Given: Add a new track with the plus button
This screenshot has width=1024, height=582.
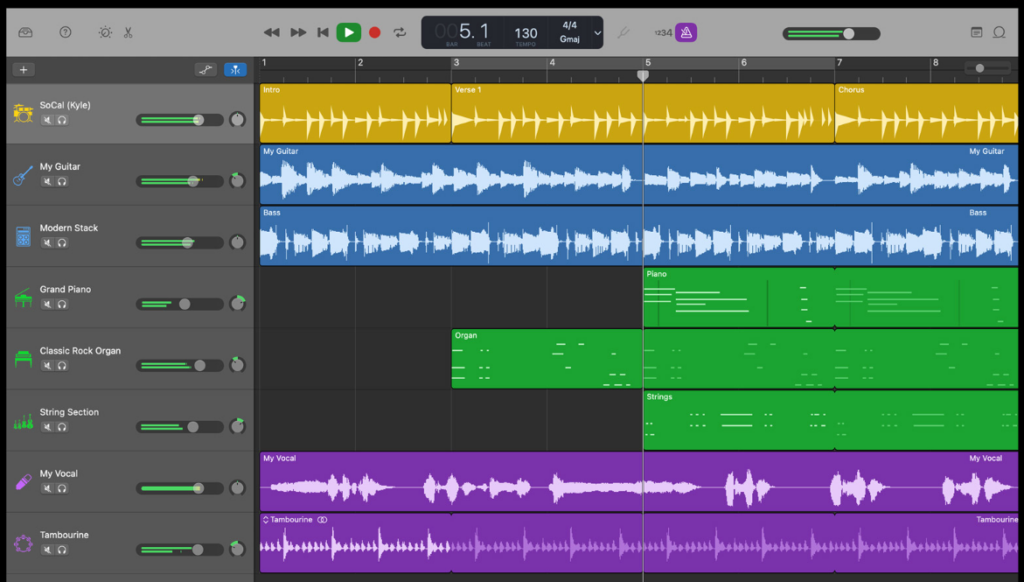Looking at the screenshot, I should coord(24,70).
